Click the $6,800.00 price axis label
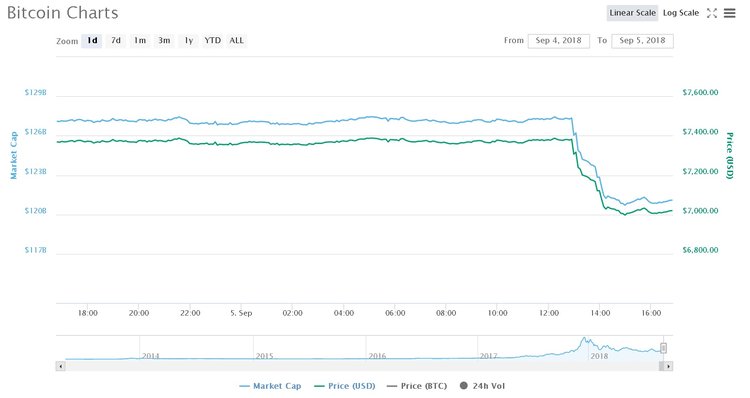Image resolution: width=750 pixels, height=398 pixels. [700, 250]
